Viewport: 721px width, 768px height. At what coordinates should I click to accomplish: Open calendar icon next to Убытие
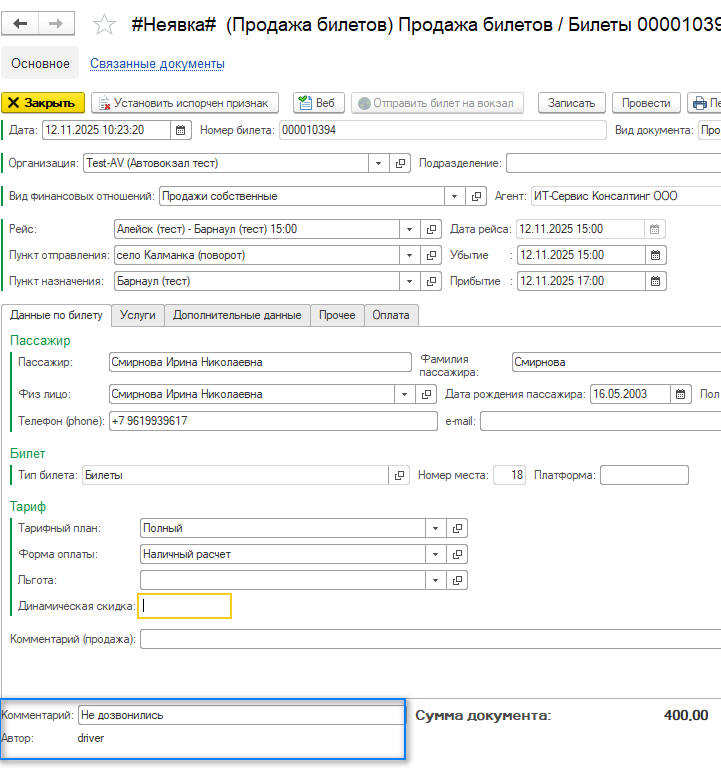click(x=656, y=255)
